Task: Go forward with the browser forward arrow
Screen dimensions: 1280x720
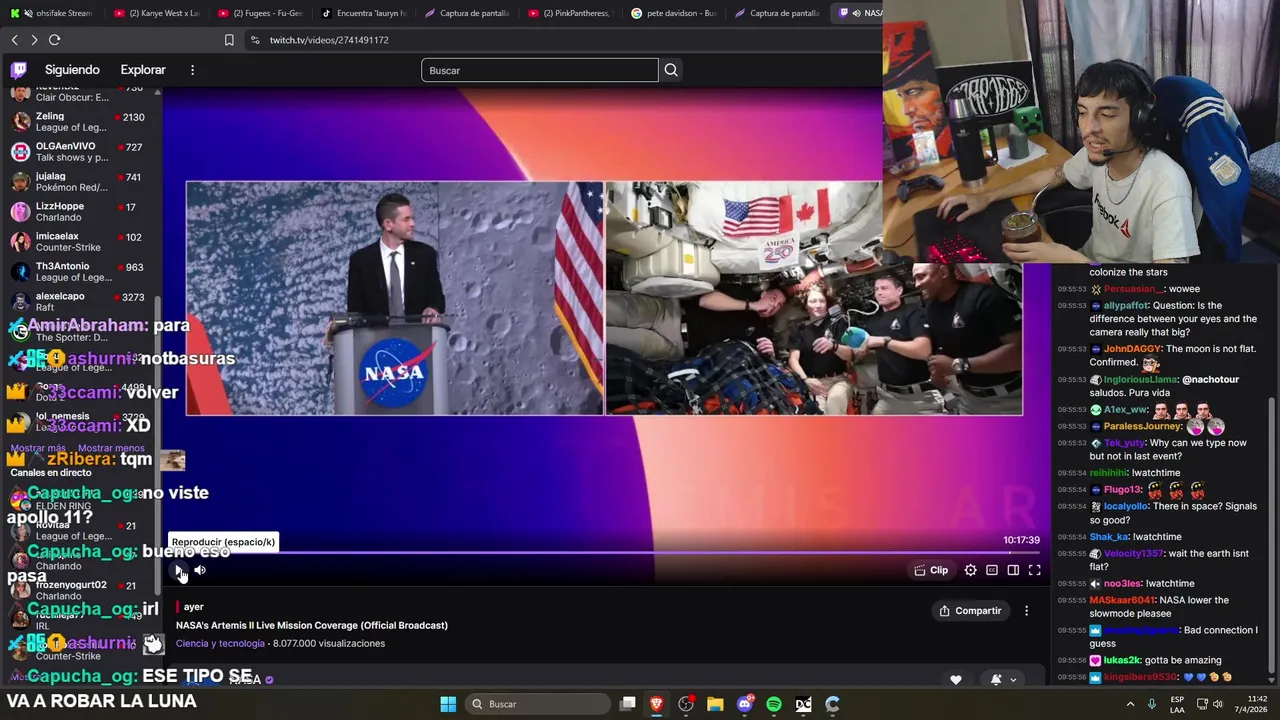Action: [34, 40]
